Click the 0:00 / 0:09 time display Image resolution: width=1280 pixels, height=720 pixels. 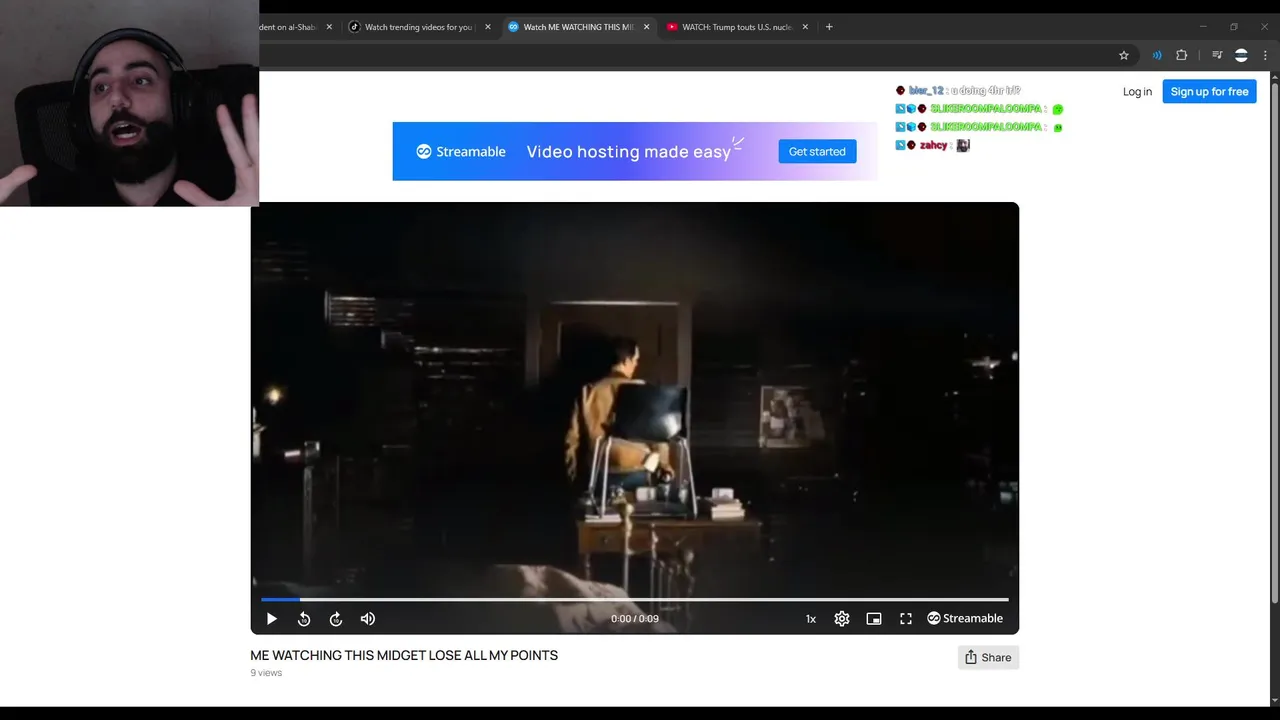pyautogui.click(x=635, y=619)
